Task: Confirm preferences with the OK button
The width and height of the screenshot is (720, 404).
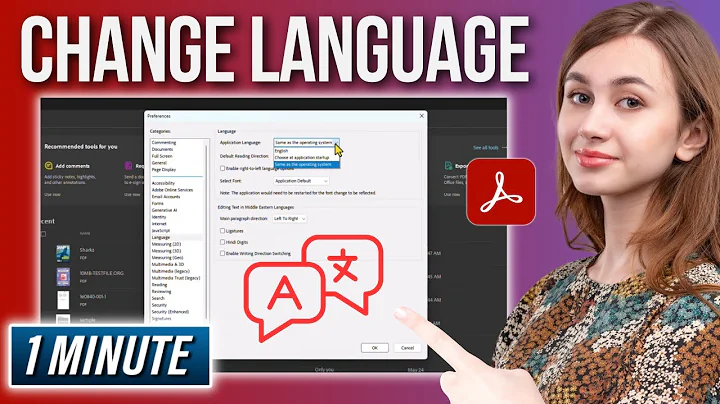Action: (375, 348)
